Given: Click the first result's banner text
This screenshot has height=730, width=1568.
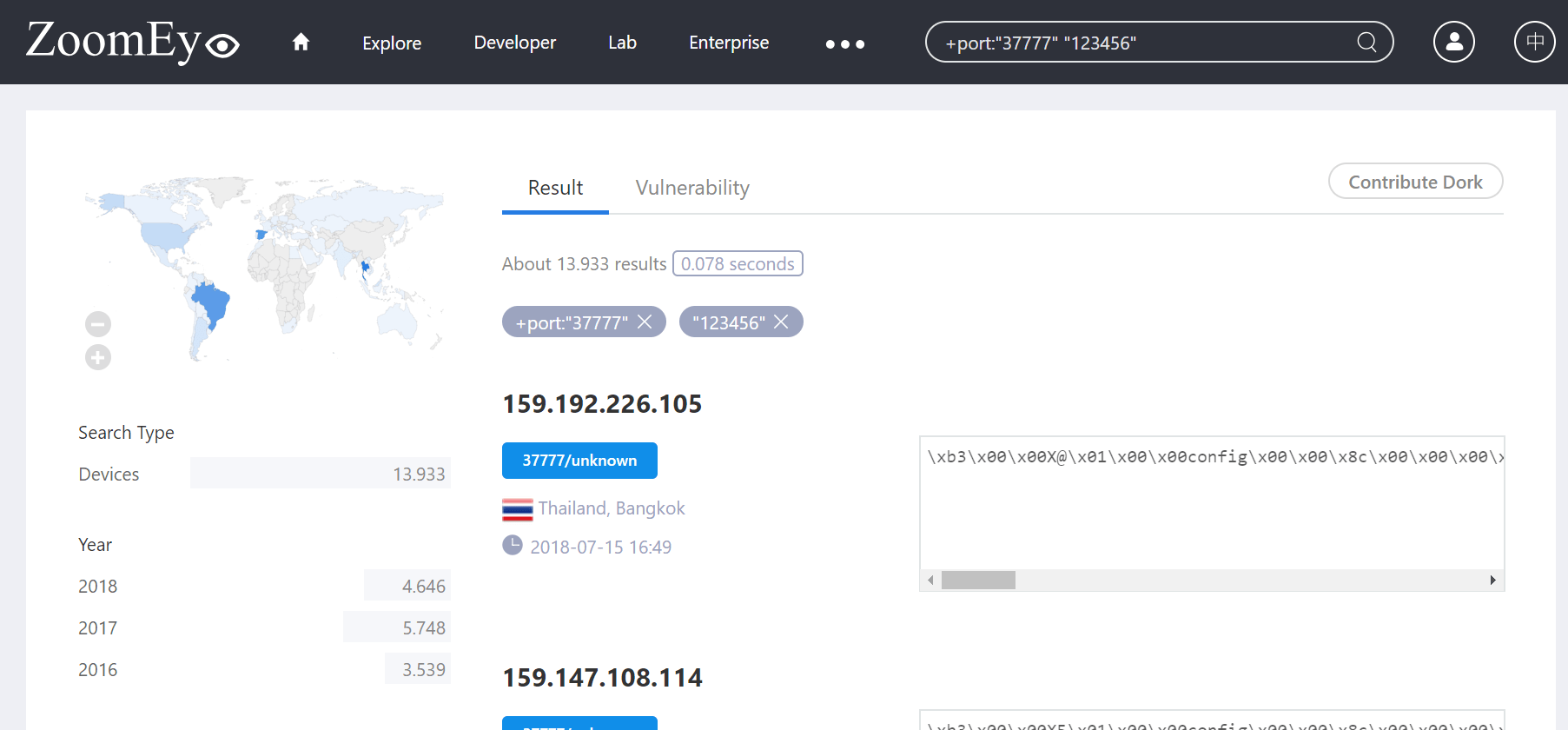Looking at the screenshot, I should pos(1215,457).
